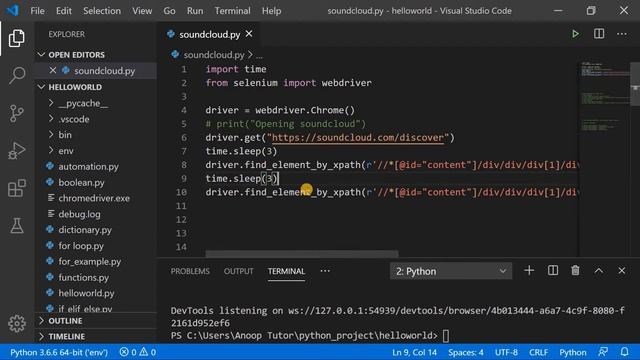Click the editor horizontal scrollbar

[x=302, y=254]
